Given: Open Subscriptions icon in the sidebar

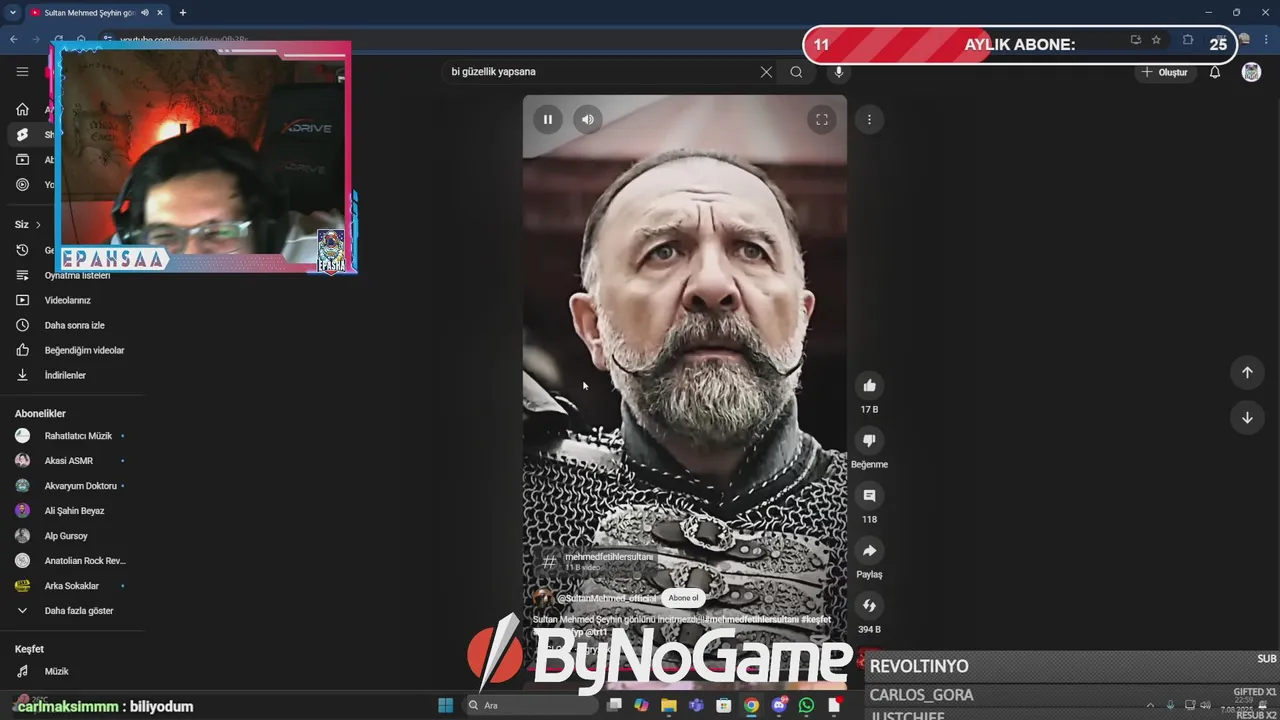Looking at the screenshot, I should pos(22,159).
